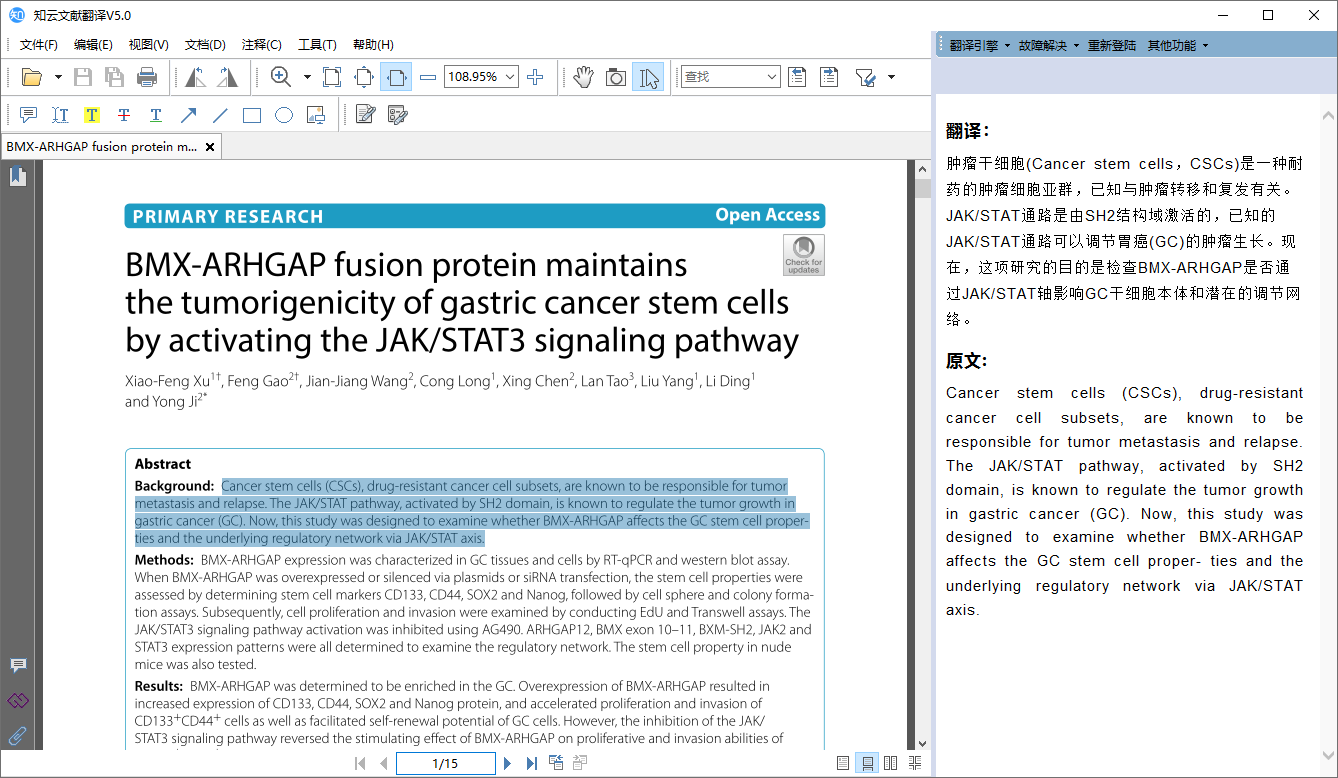Viewport: 1338px width, 778px height.
Task: Increase zoom with the plus button
Action: point(535,77)
